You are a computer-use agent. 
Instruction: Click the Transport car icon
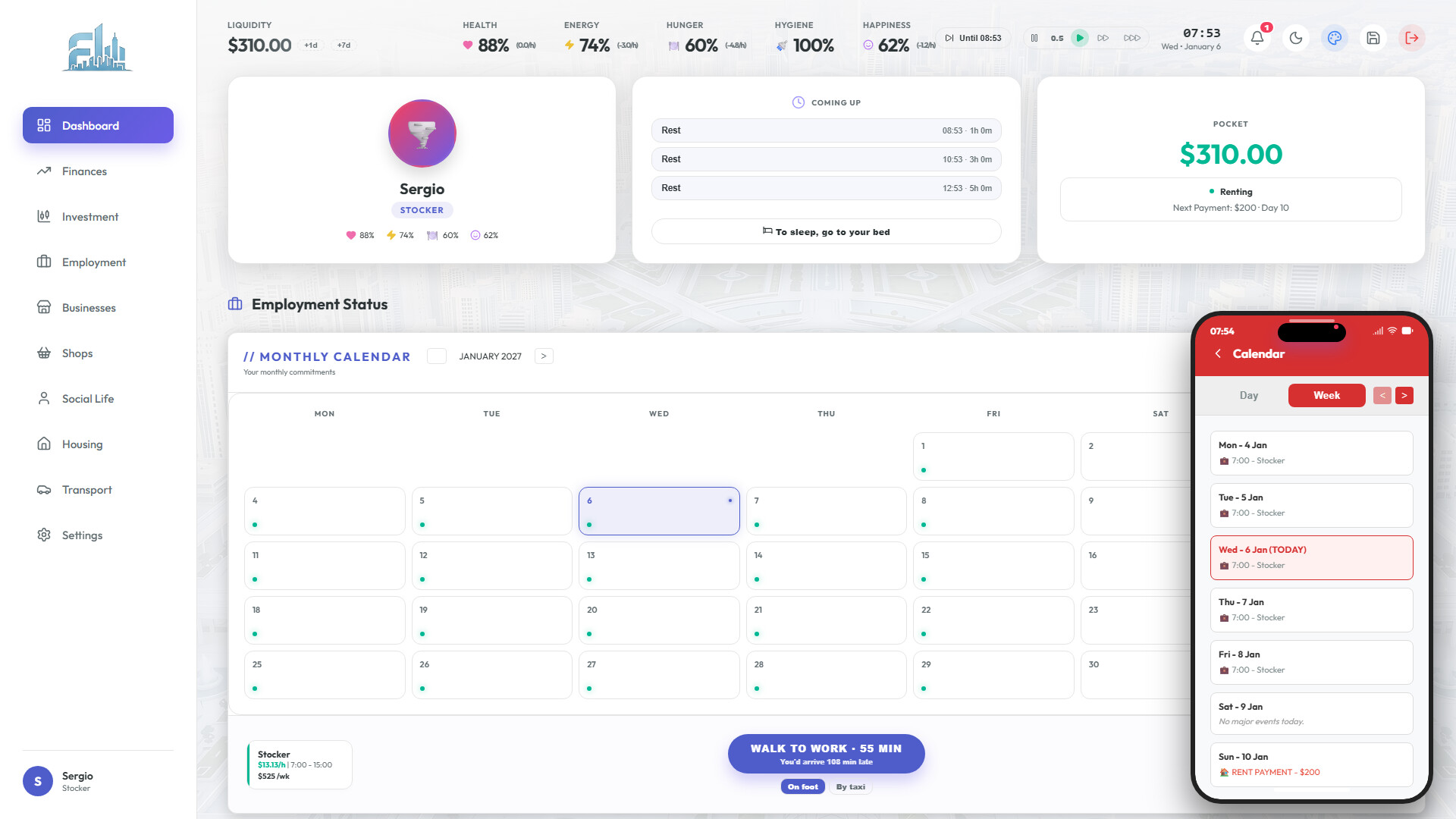pos(44,490)
